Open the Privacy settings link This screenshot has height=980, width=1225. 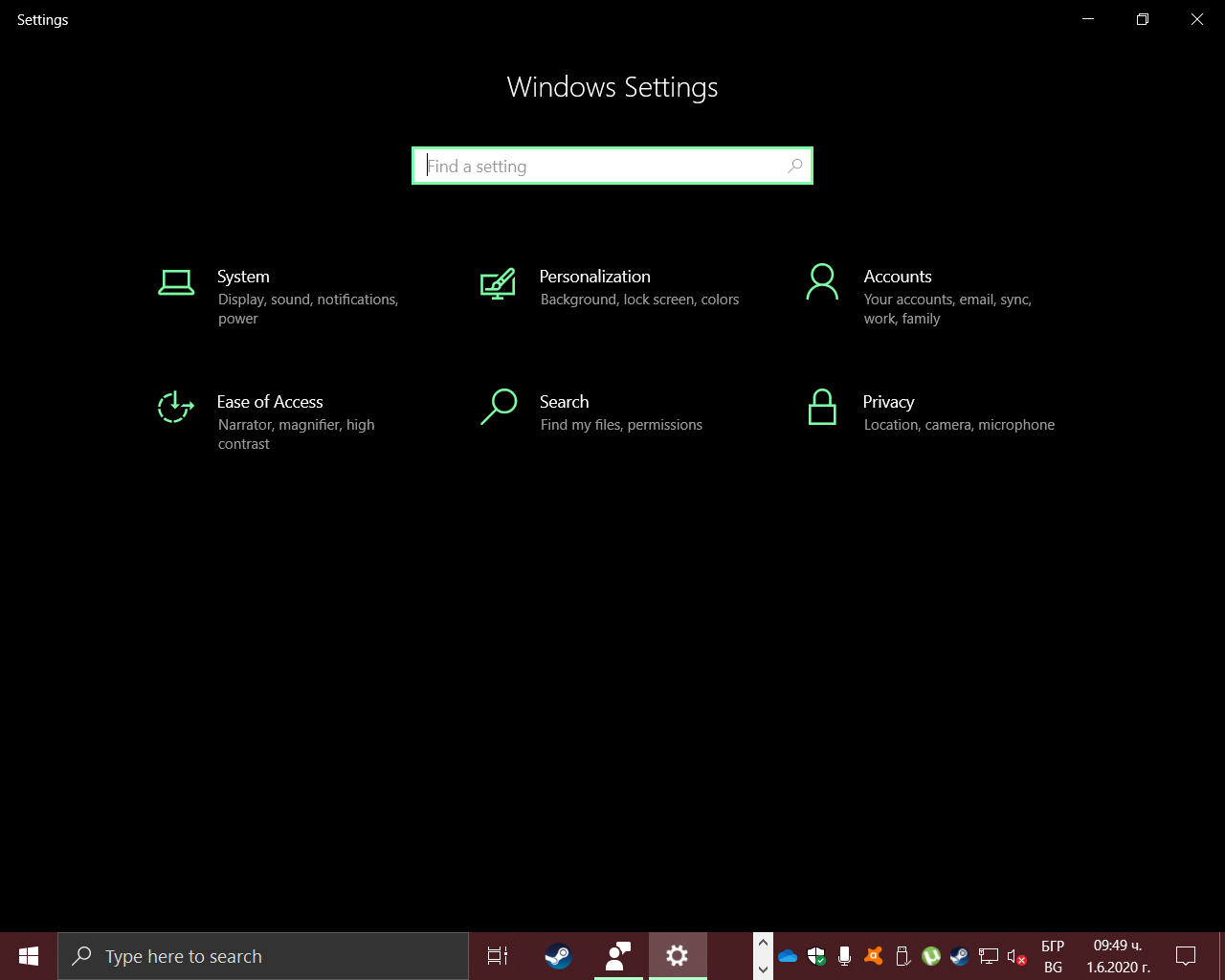(x=888, y=402)
